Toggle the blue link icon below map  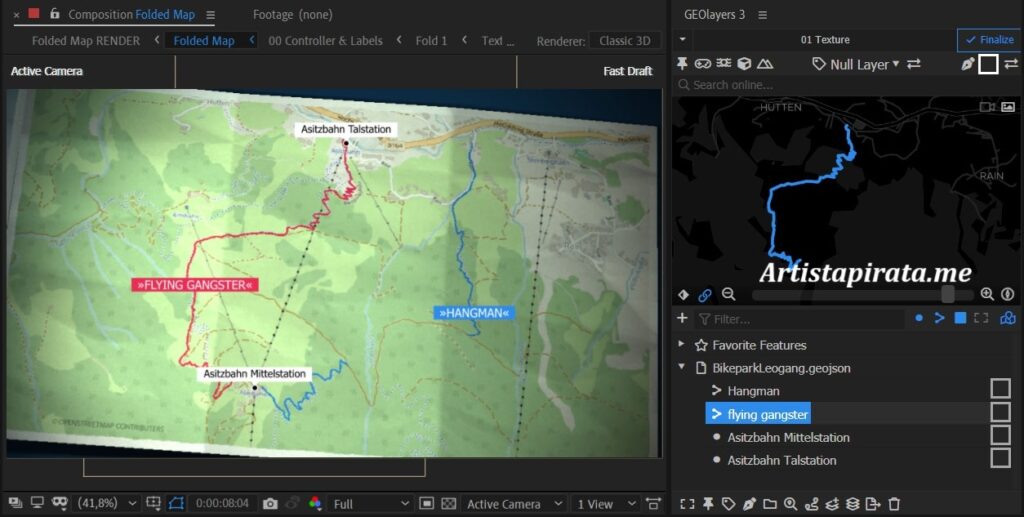[705, 295]
